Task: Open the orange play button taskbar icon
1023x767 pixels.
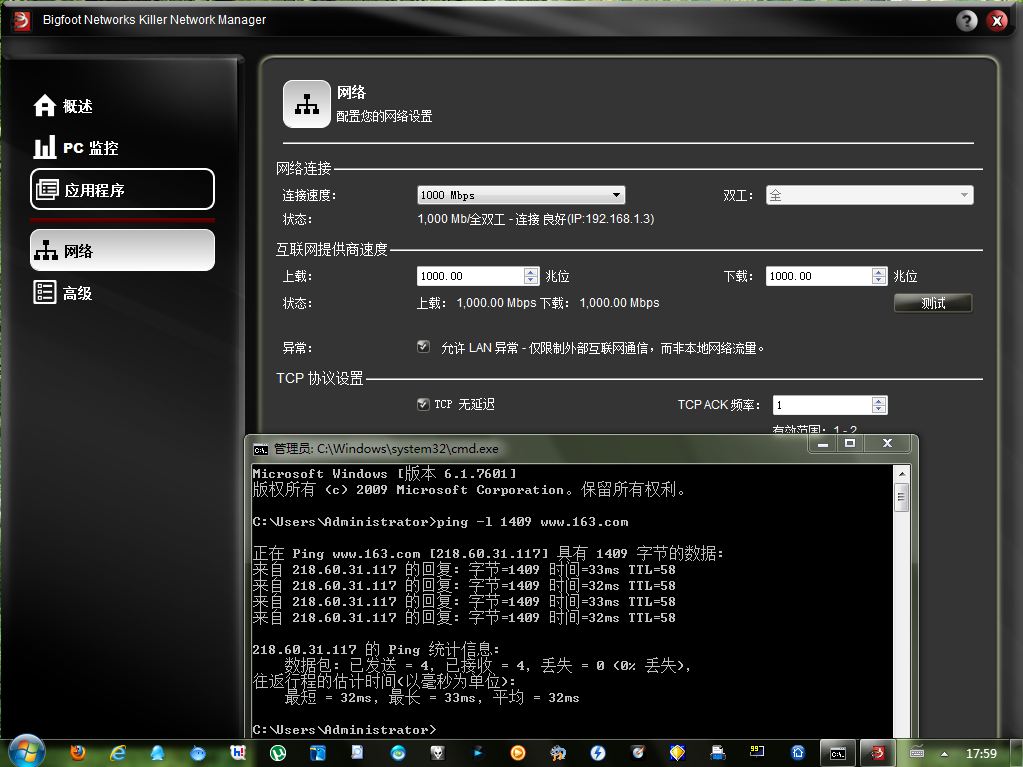Action: (x=518, y=753)
